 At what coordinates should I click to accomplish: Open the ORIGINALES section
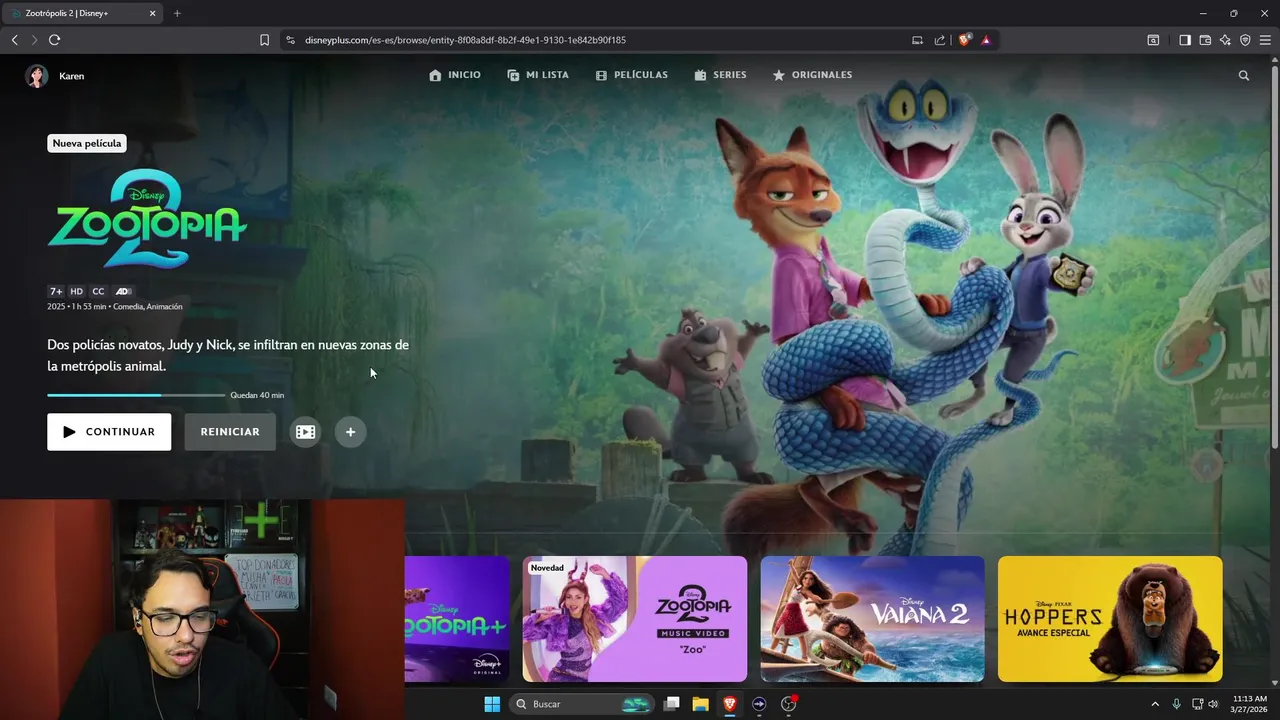coord(812,75)
